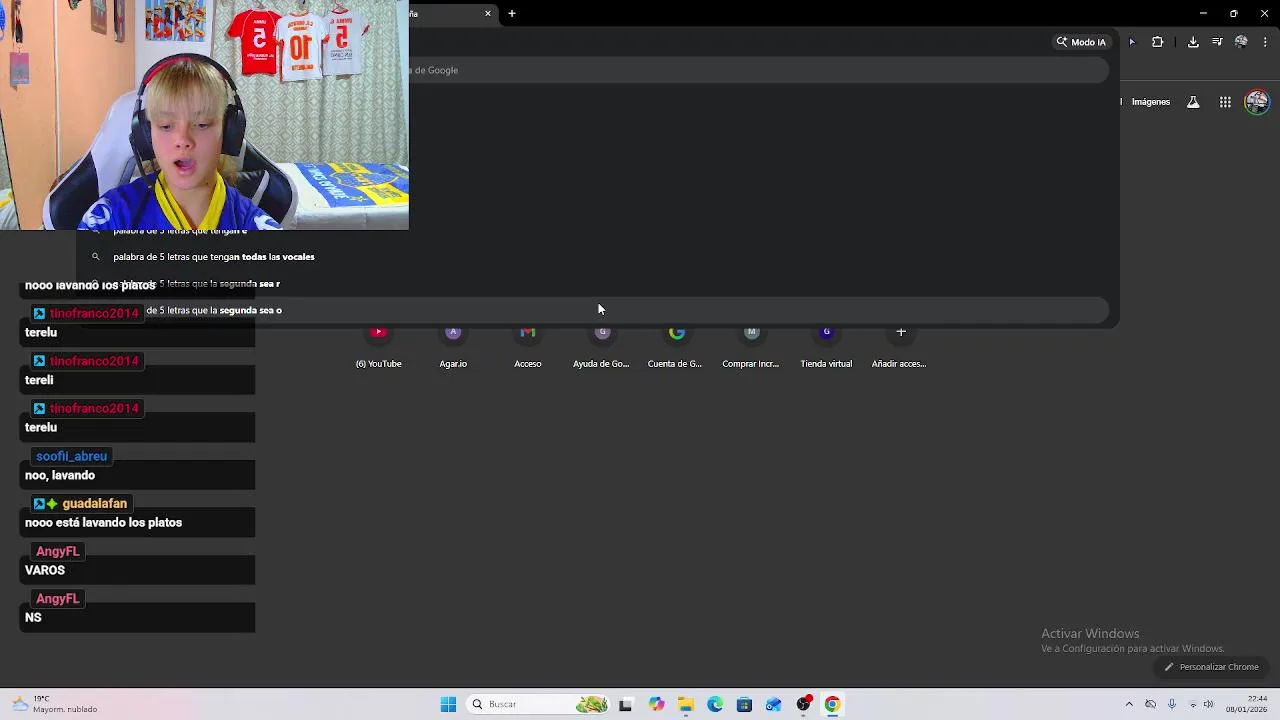Open Chrome extensions puzzle icon
The height and width of the screenshot is (720, 1280).
tap(1158, 42)
